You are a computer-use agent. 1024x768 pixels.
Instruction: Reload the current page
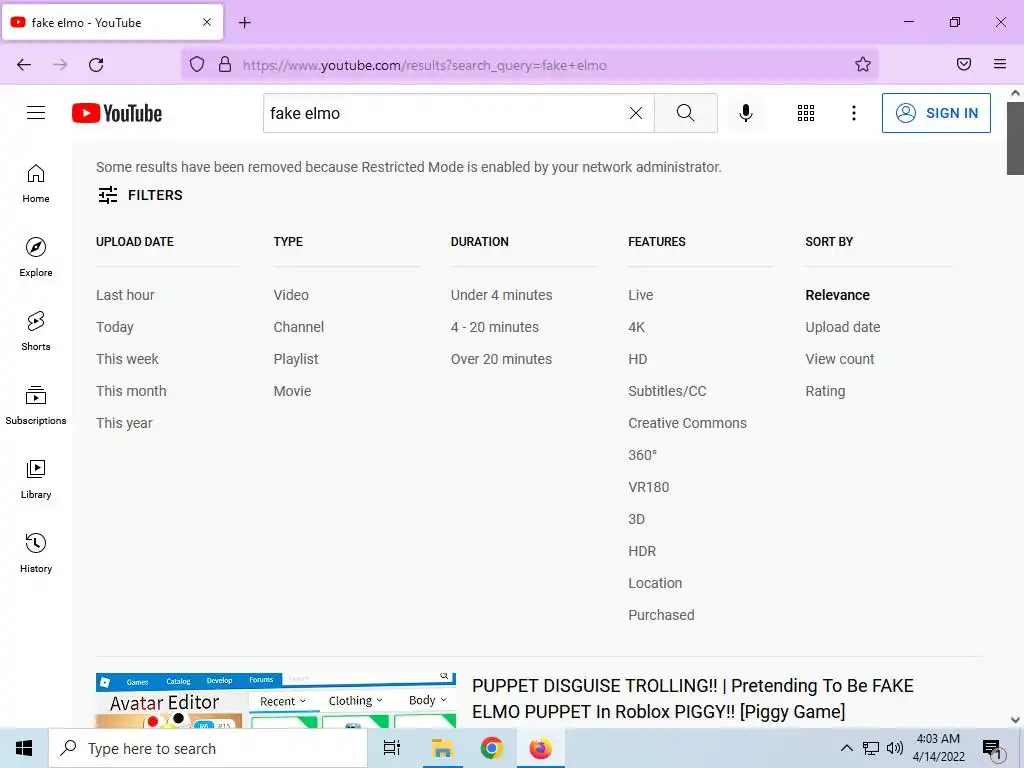96,65
